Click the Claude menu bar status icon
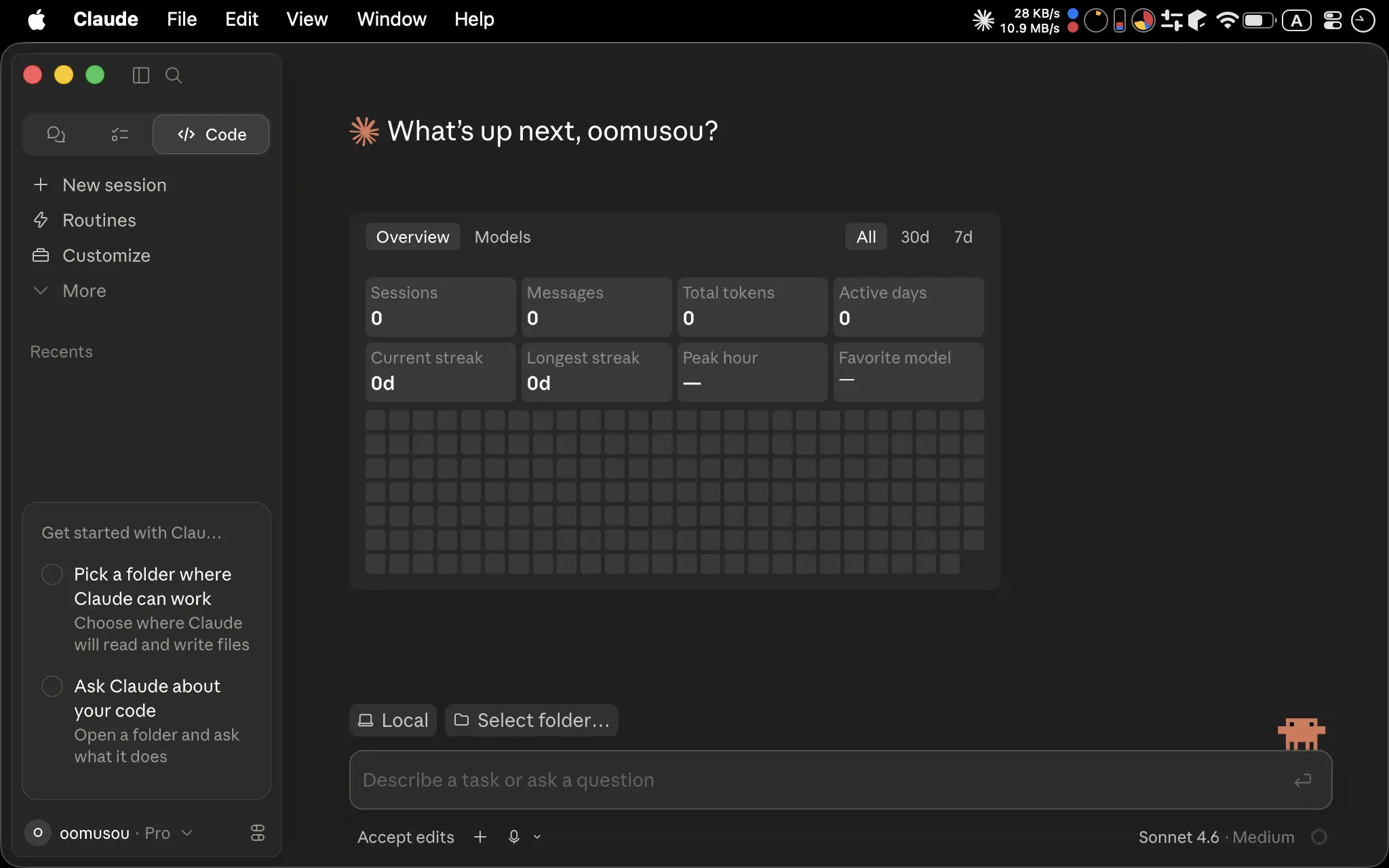The width and height of the screenshot is (1389, 868). click(983, 20)
